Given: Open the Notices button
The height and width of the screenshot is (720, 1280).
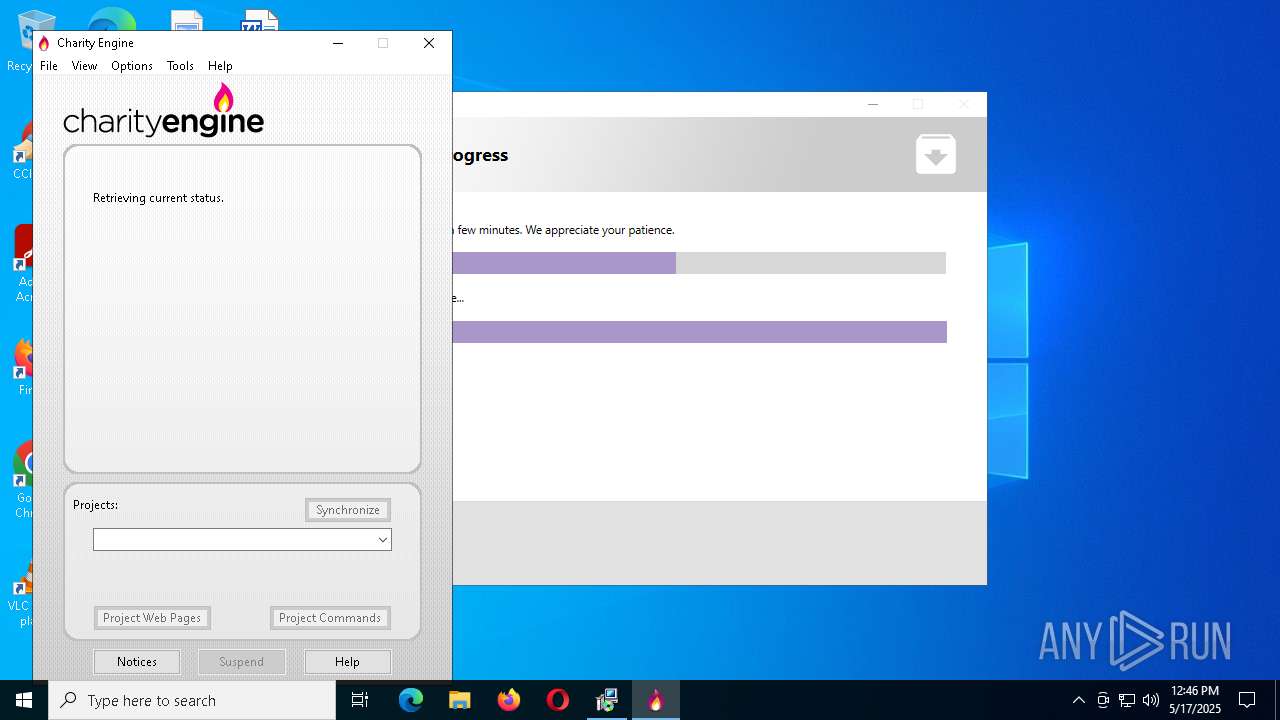Looking at the screenshot, I should [x=137, y=662].
